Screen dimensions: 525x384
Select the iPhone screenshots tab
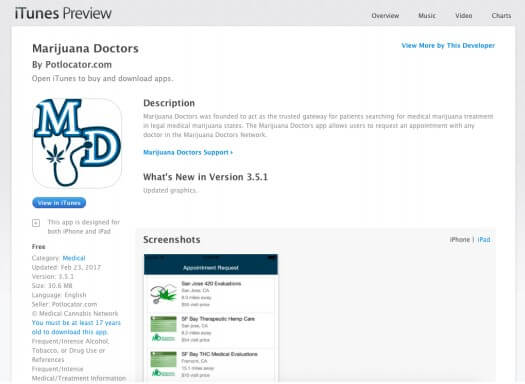[460, 240]
